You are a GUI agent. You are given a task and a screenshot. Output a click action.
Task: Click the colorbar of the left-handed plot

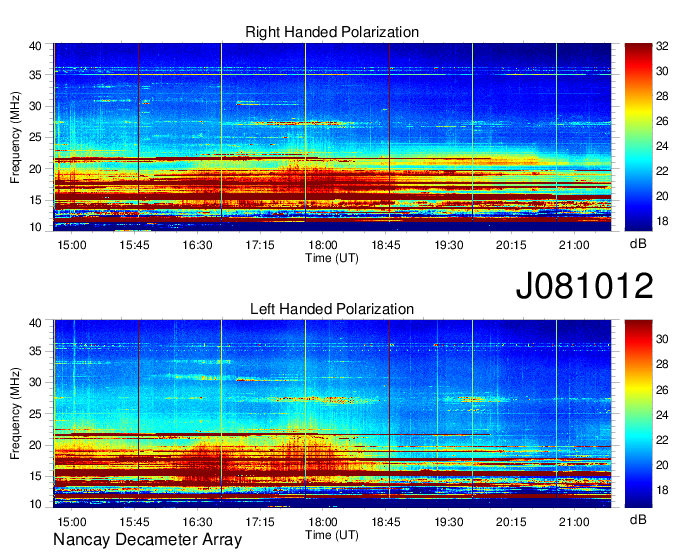tap(638, 414)
